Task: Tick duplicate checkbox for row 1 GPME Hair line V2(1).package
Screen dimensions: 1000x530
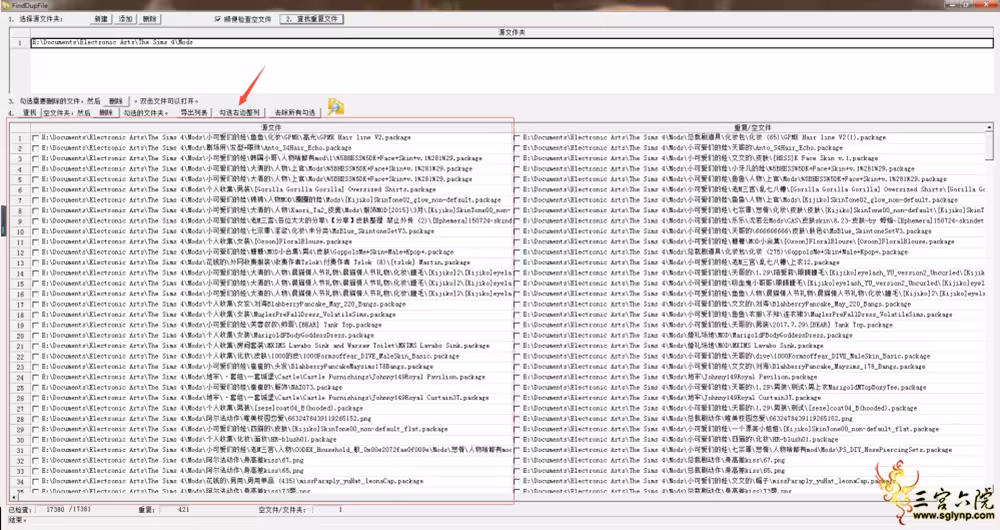Action: click(517, 137)
